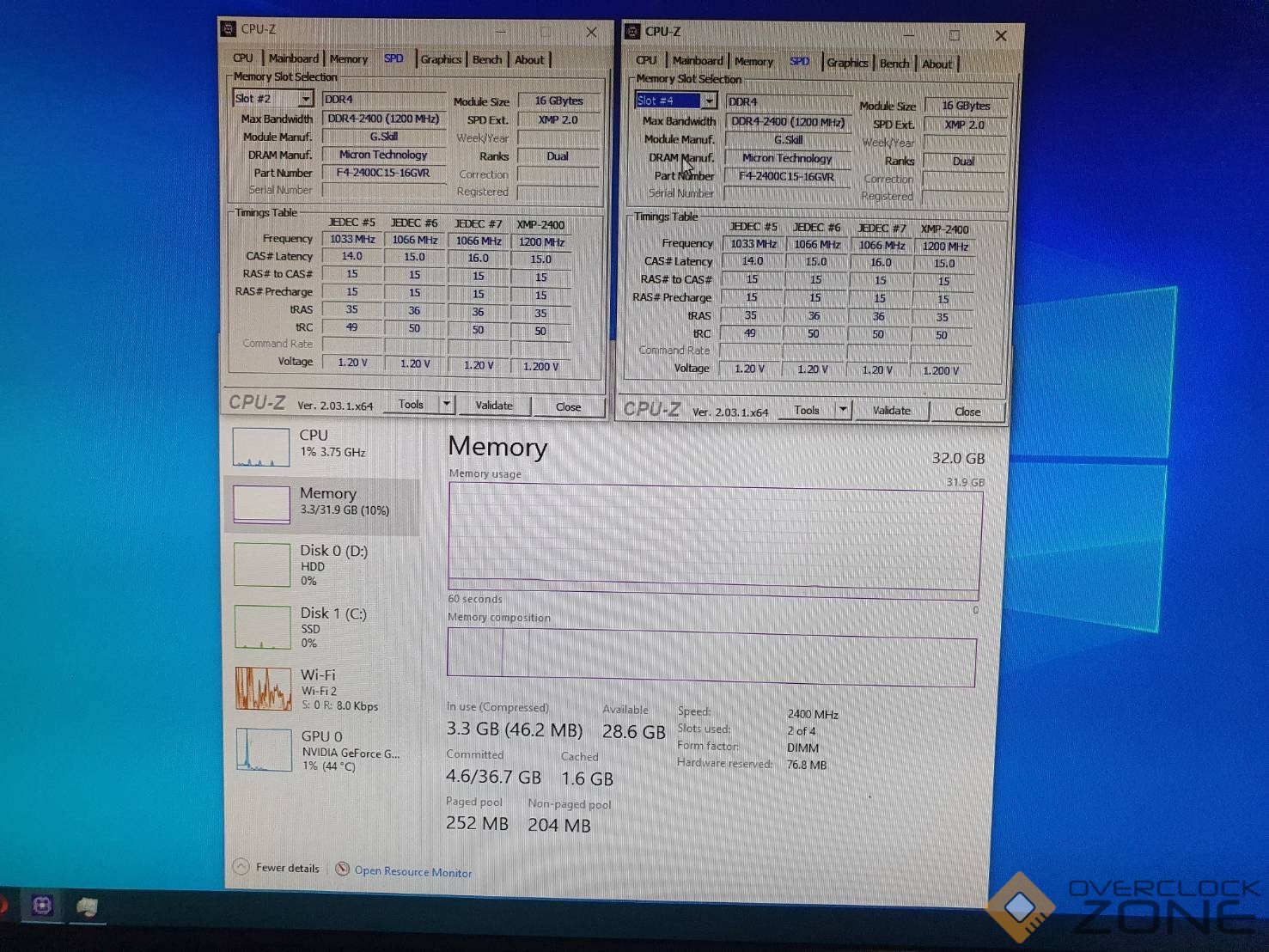Click the 16 GBytes Module Size field in Slot #4 window
The height and width of the screenshot is (952, 1269).
[966, 106]
